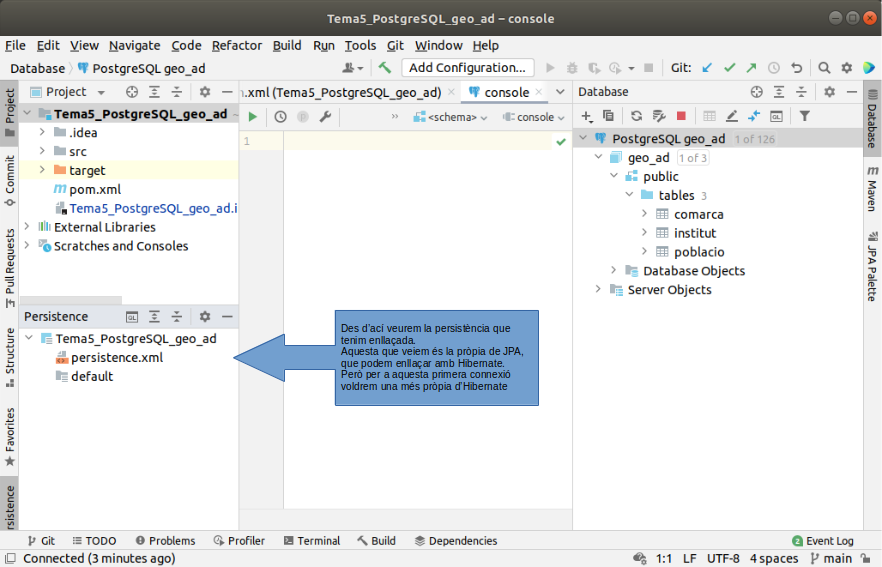This screenshot has width=882, height=567.
Task: Refresh the database with the reload icon
Action: [x=636, y=116]
